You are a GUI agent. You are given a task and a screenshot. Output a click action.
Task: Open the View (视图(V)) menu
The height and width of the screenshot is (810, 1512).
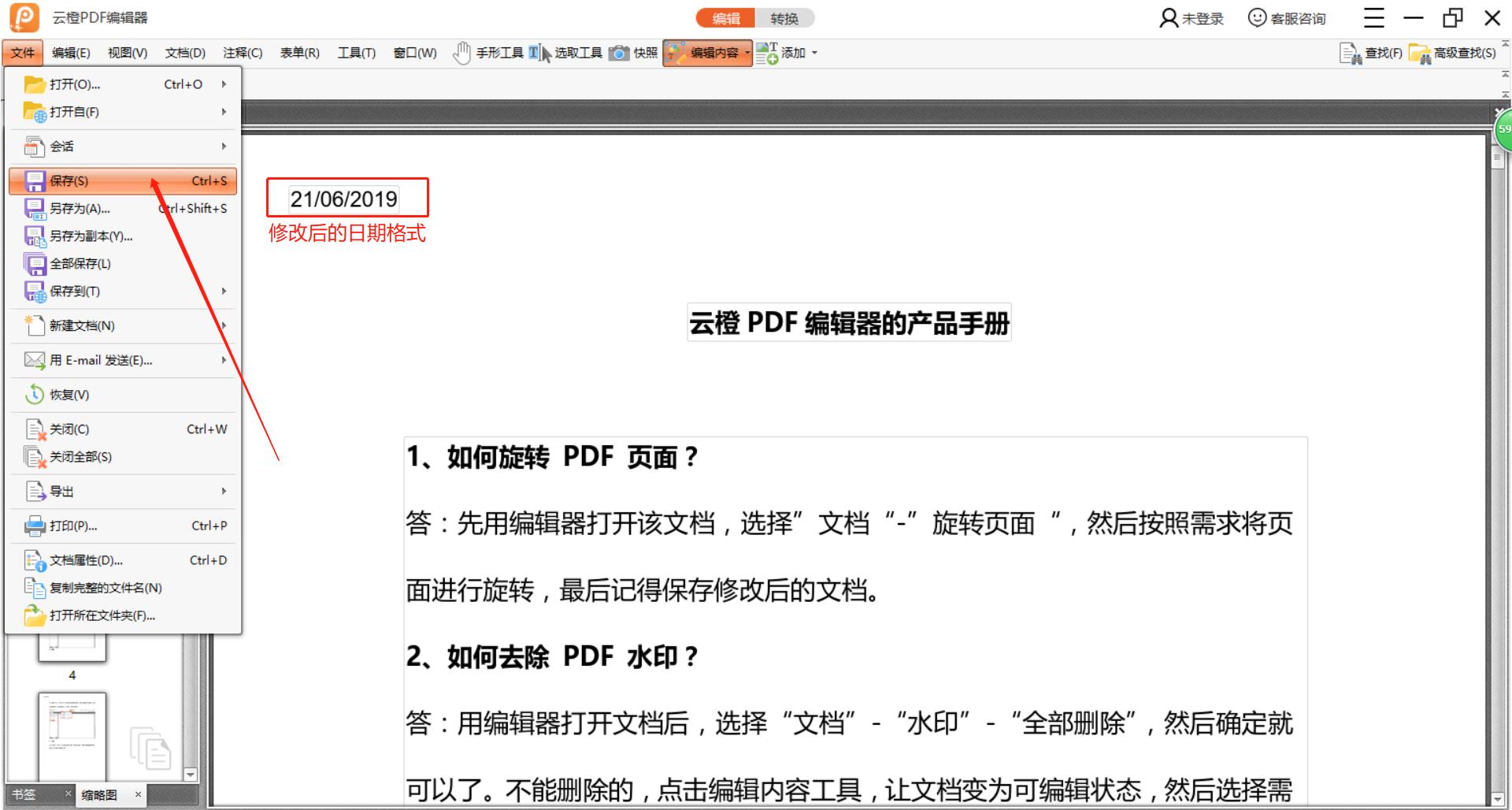(128, 53)
